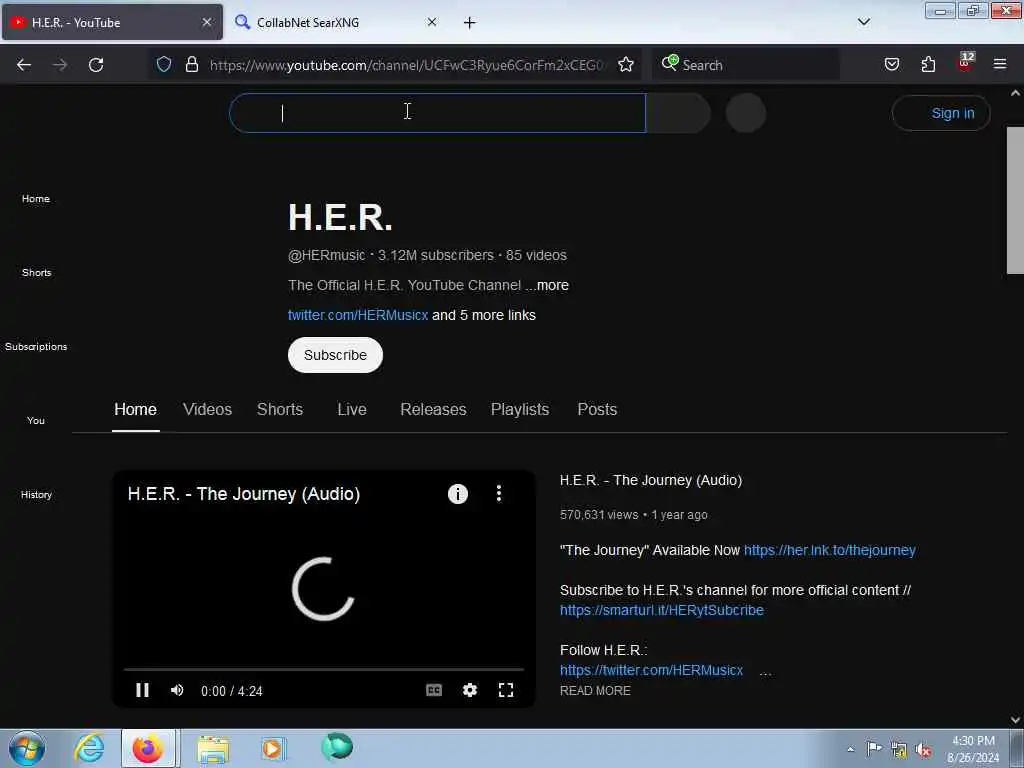Screen dimensions: 1024x768
Task: Open the channel Videos tab
Action: pyautogui.click(x=207, y=409)
